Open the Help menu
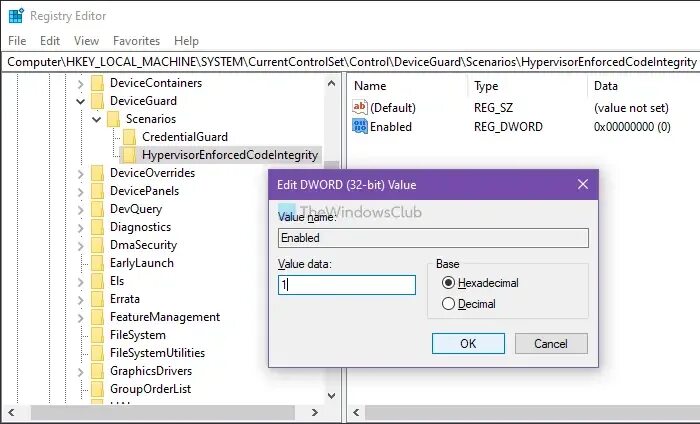This screenshot has height=424, width=700. click(x=186, y=41)
